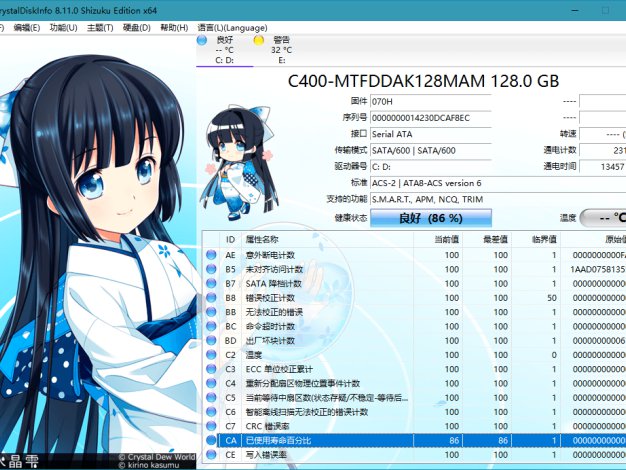The height and width of the screenshot is (470, 626).
Task: Click the 良好 (86 %) health status button
Action: (431, 218)
